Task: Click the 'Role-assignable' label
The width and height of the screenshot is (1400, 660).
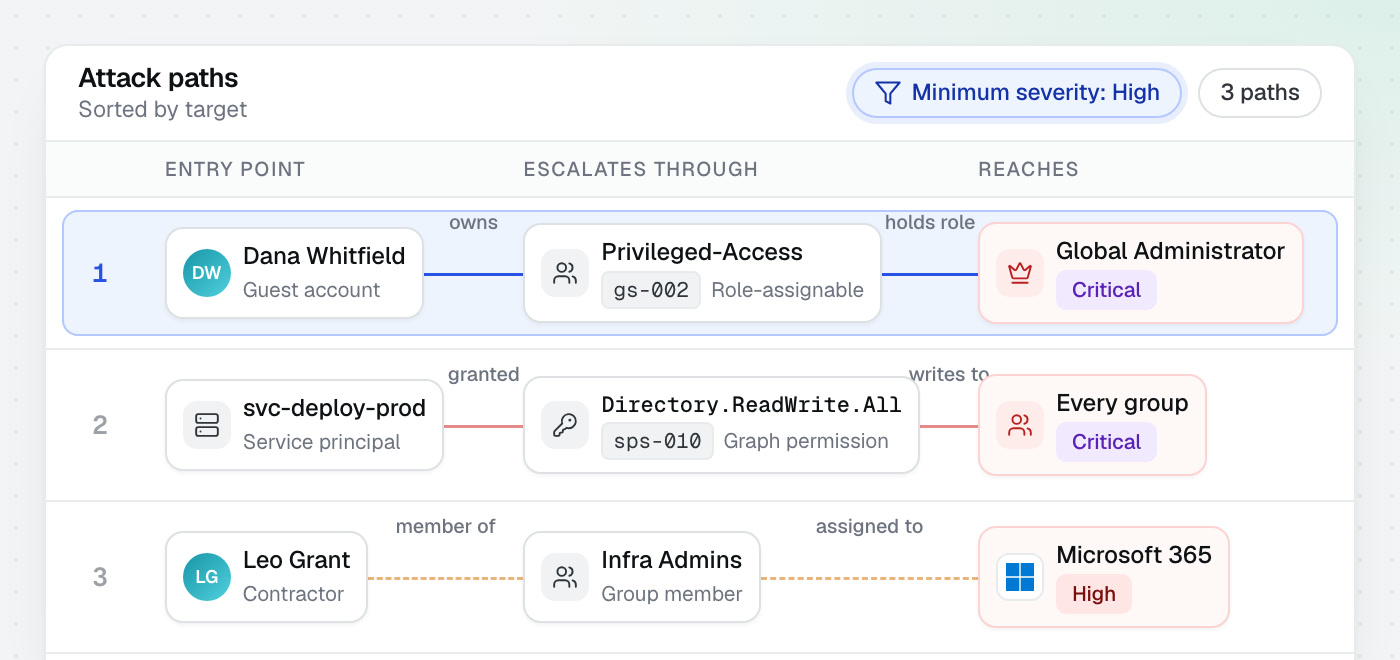Action: [787, 291]
